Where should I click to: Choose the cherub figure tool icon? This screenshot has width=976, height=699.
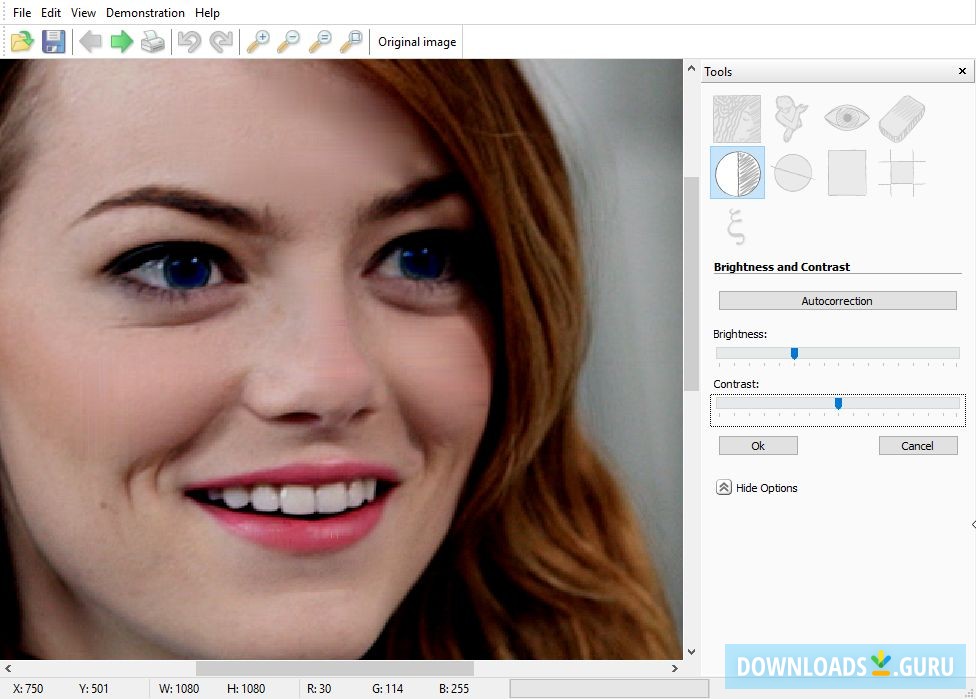click(x=792, y=118)
